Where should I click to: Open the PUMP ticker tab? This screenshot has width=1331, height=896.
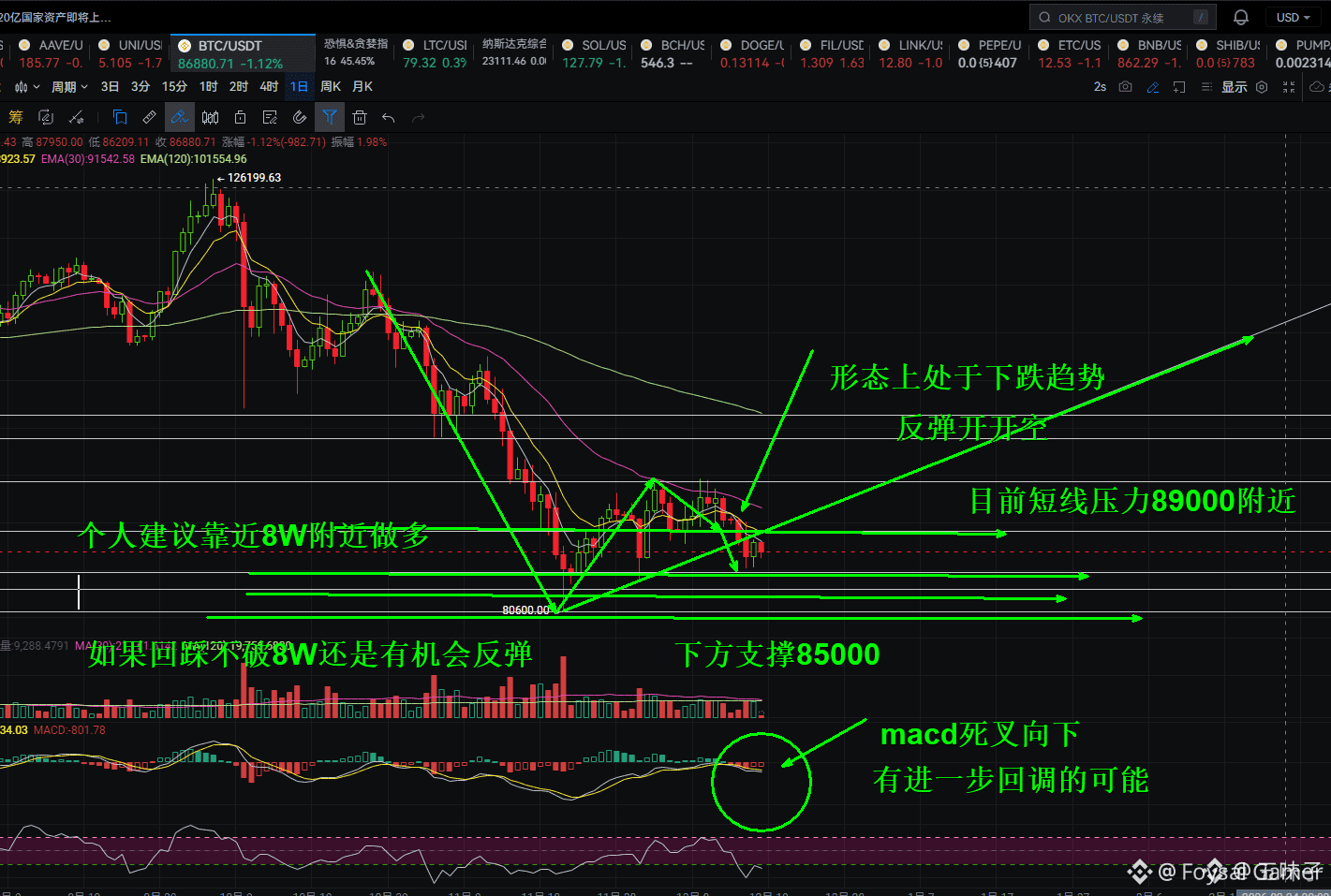(1302, 53)
